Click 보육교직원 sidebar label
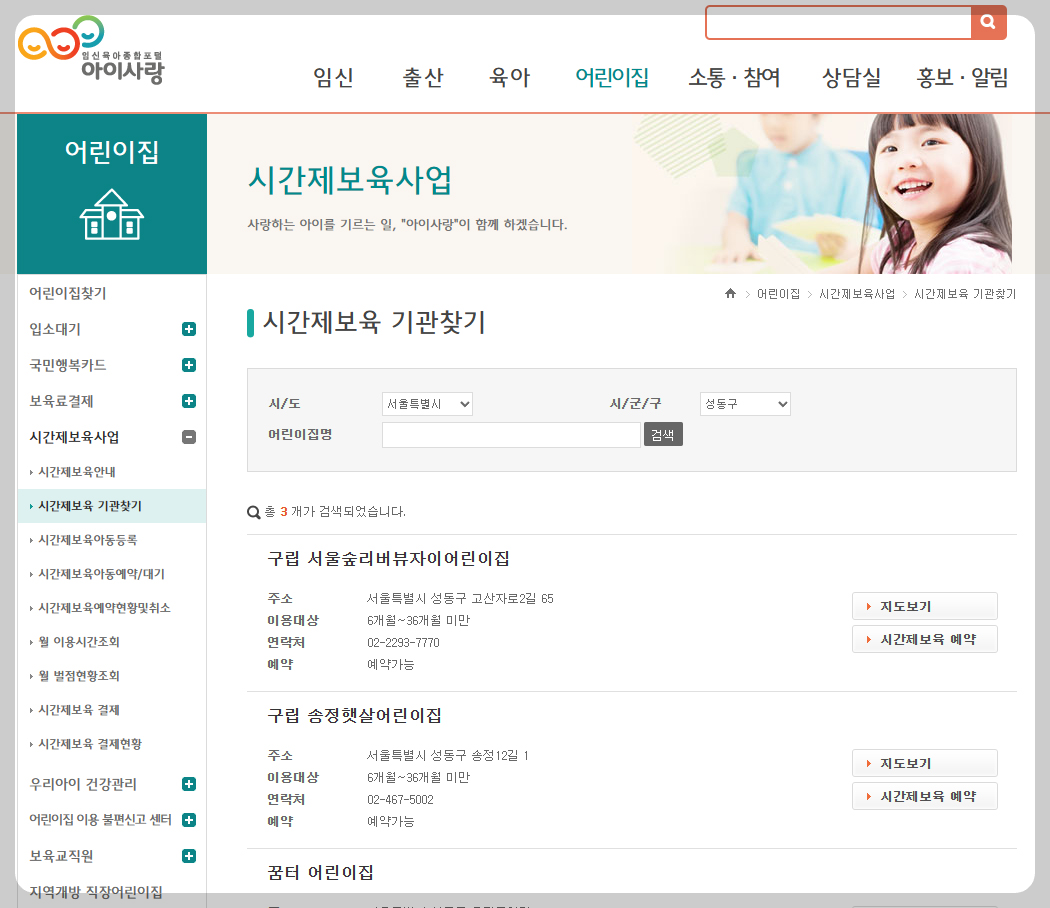Image resolution: width=1050 pixels, height=908 pixels. click(61, 856)
